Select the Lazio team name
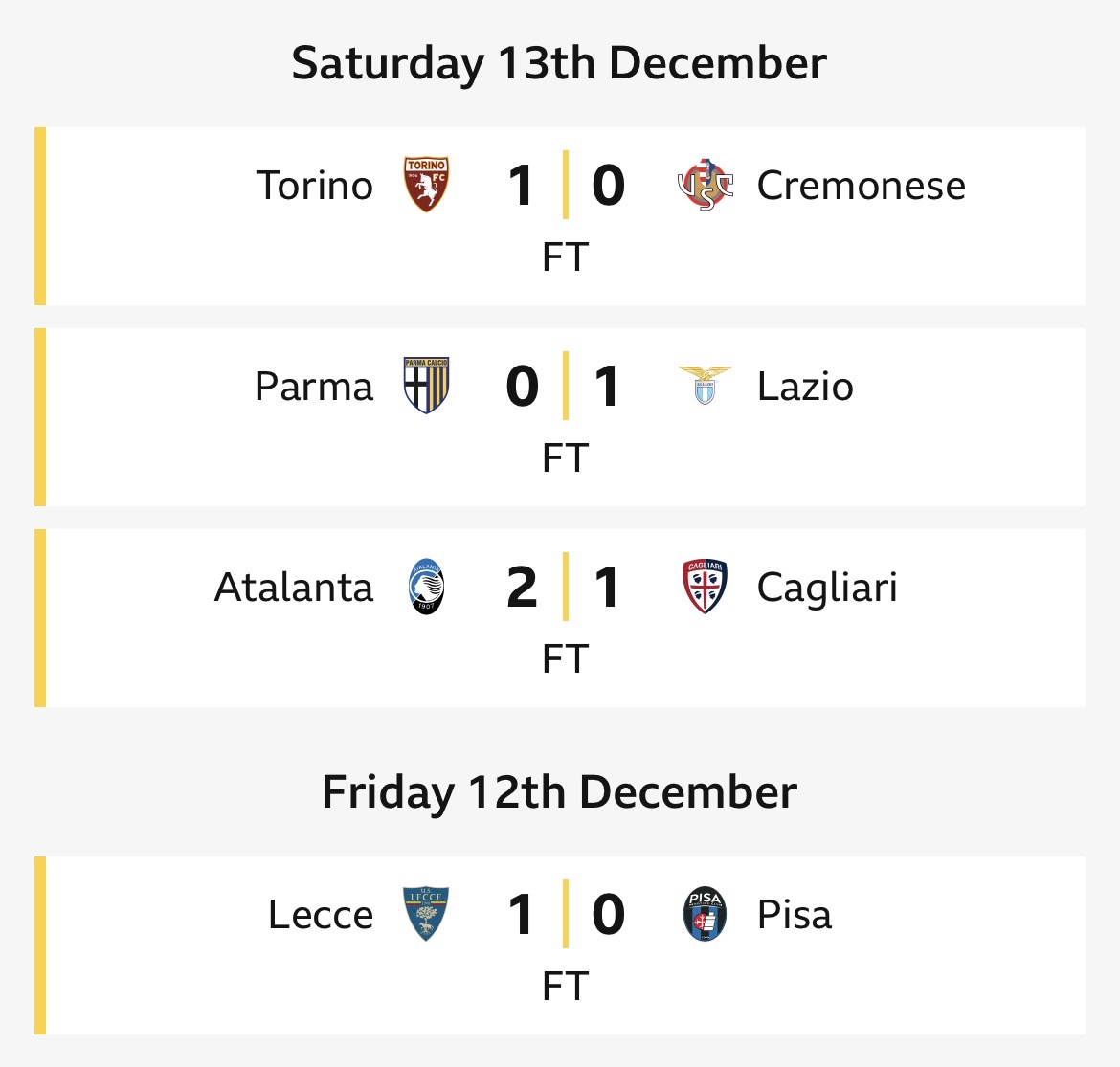 [805, 387]
